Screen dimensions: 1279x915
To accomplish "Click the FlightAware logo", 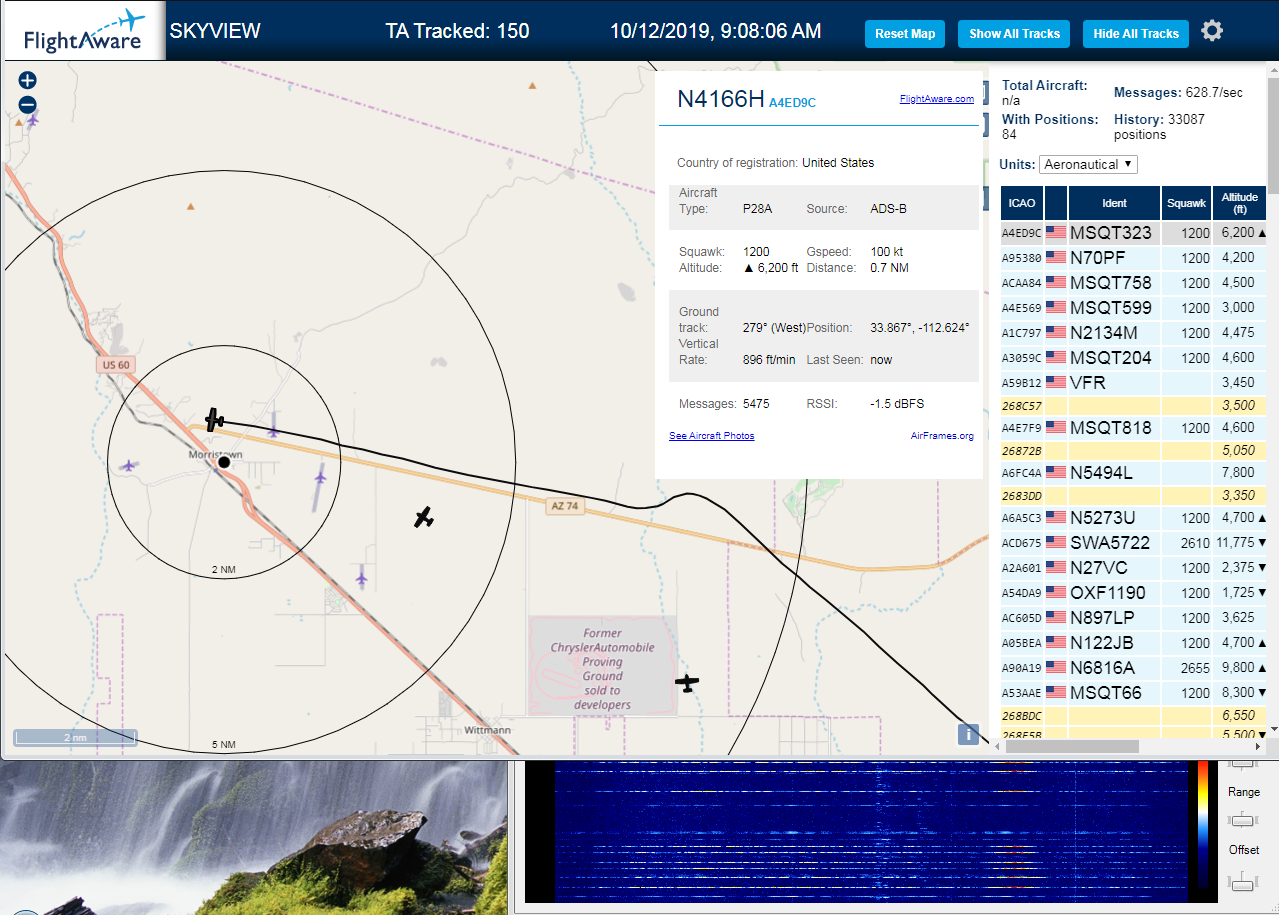I will [83, 31].
